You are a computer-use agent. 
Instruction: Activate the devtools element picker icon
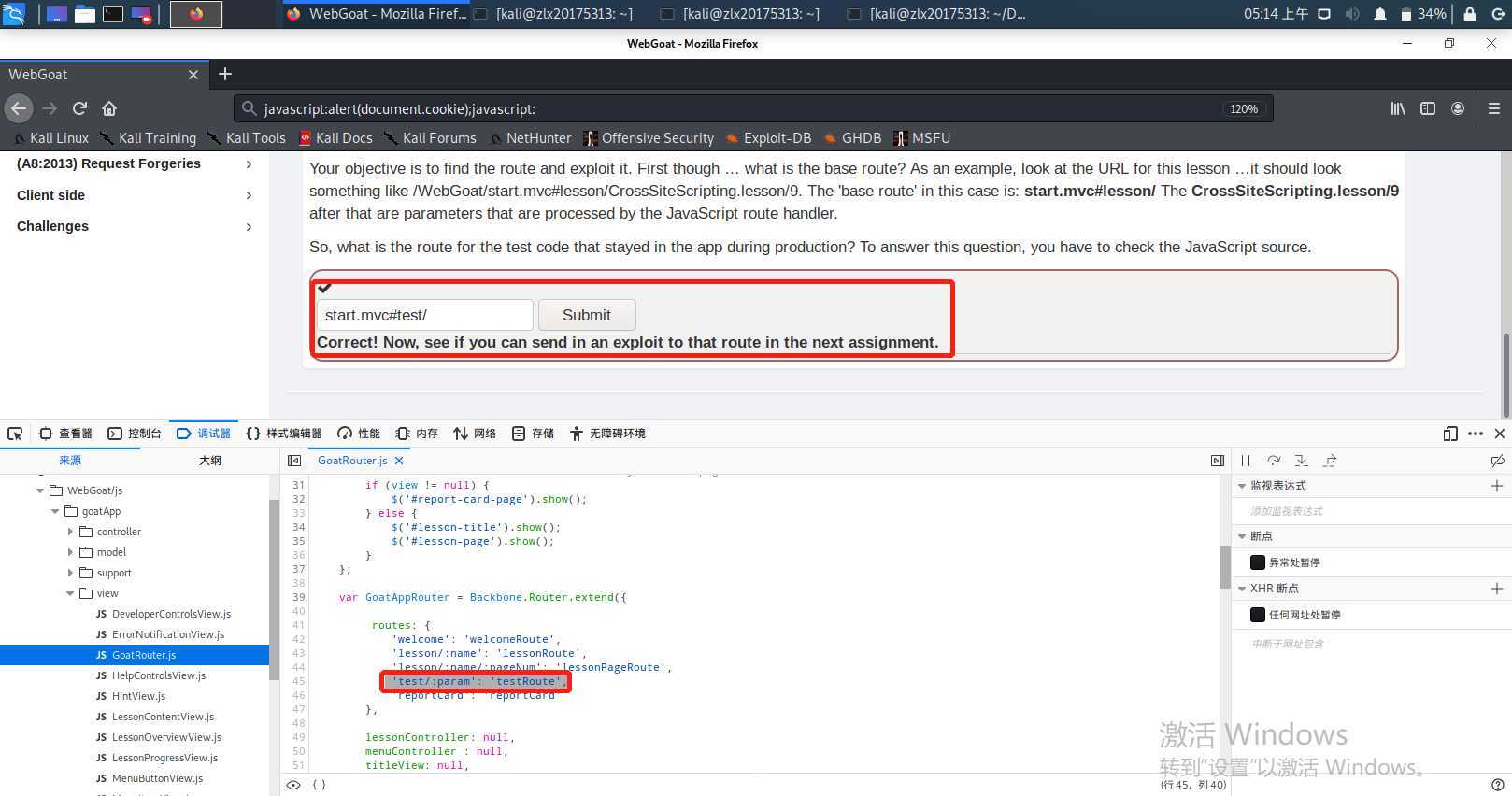click(x=15, y=434)
